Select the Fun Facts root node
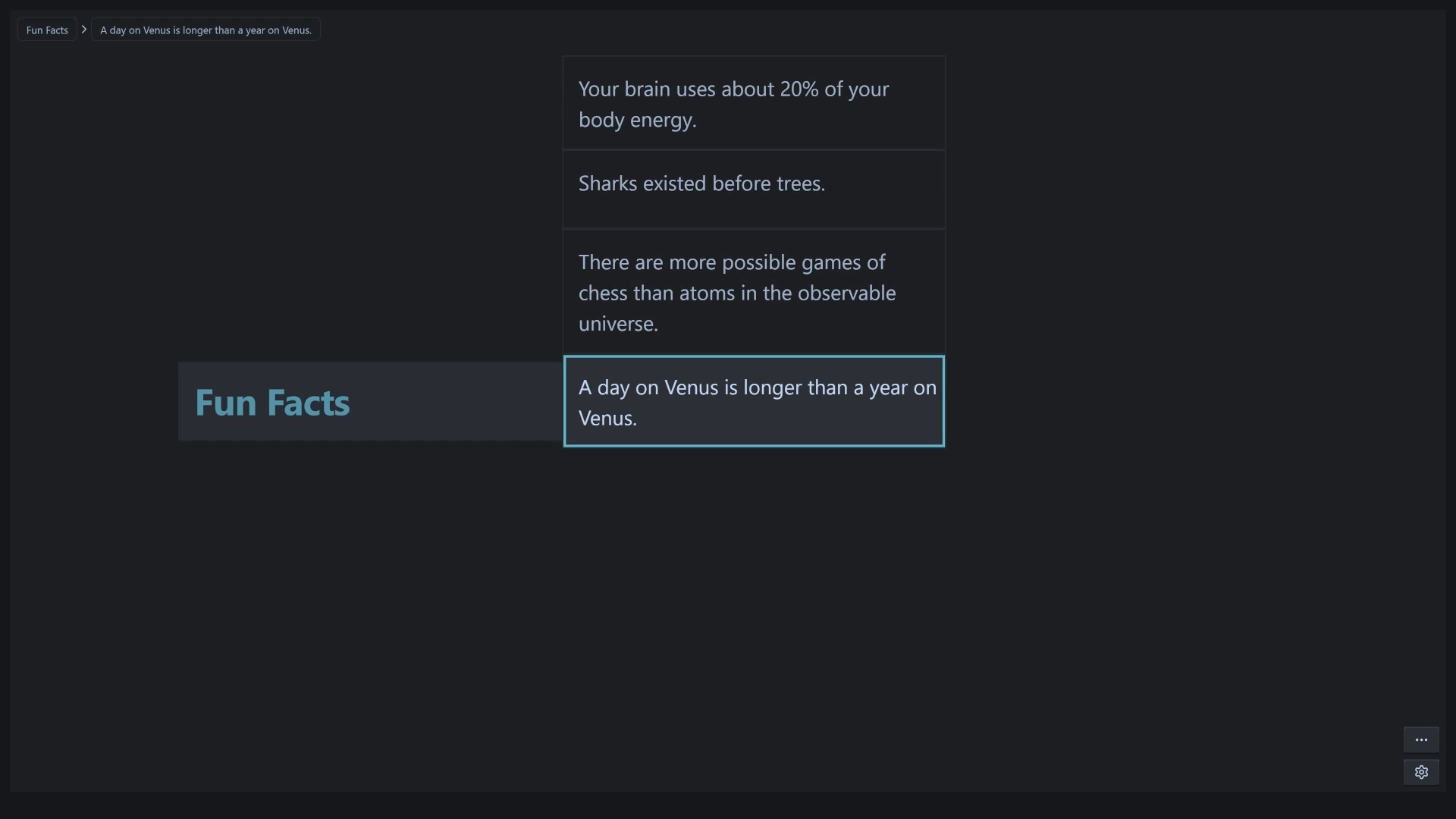The width and height of the screenshot is (1456, 819). coord(369,401)
